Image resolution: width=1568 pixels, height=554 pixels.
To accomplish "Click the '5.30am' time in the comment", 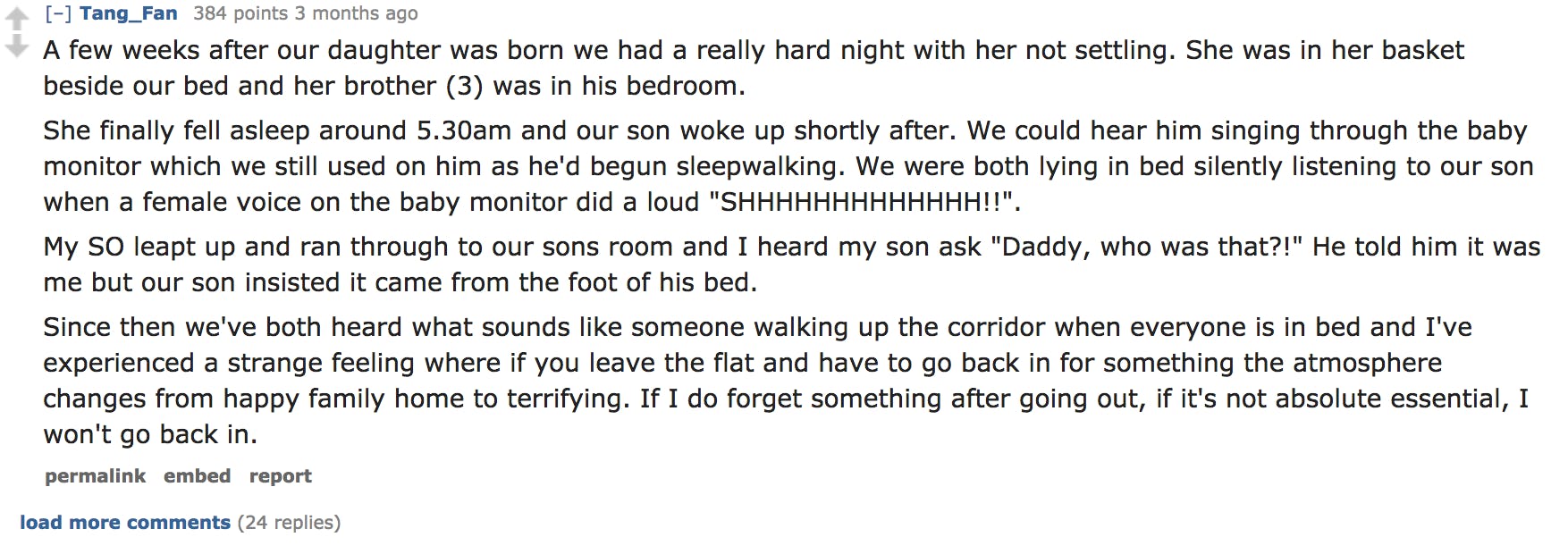I will pyautogui.click(x=464, y=130).
